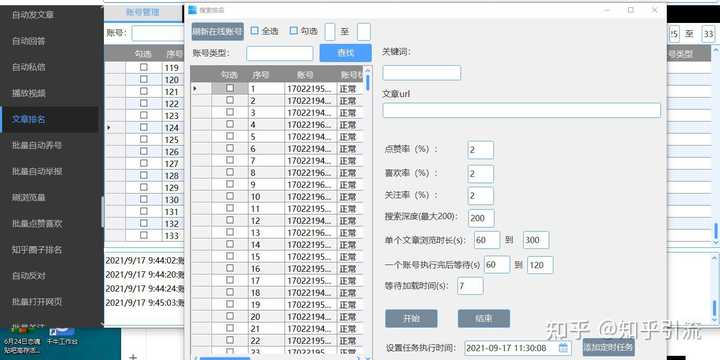Click the 文章url input field
The image size is (720, 360).
[522, 110]
